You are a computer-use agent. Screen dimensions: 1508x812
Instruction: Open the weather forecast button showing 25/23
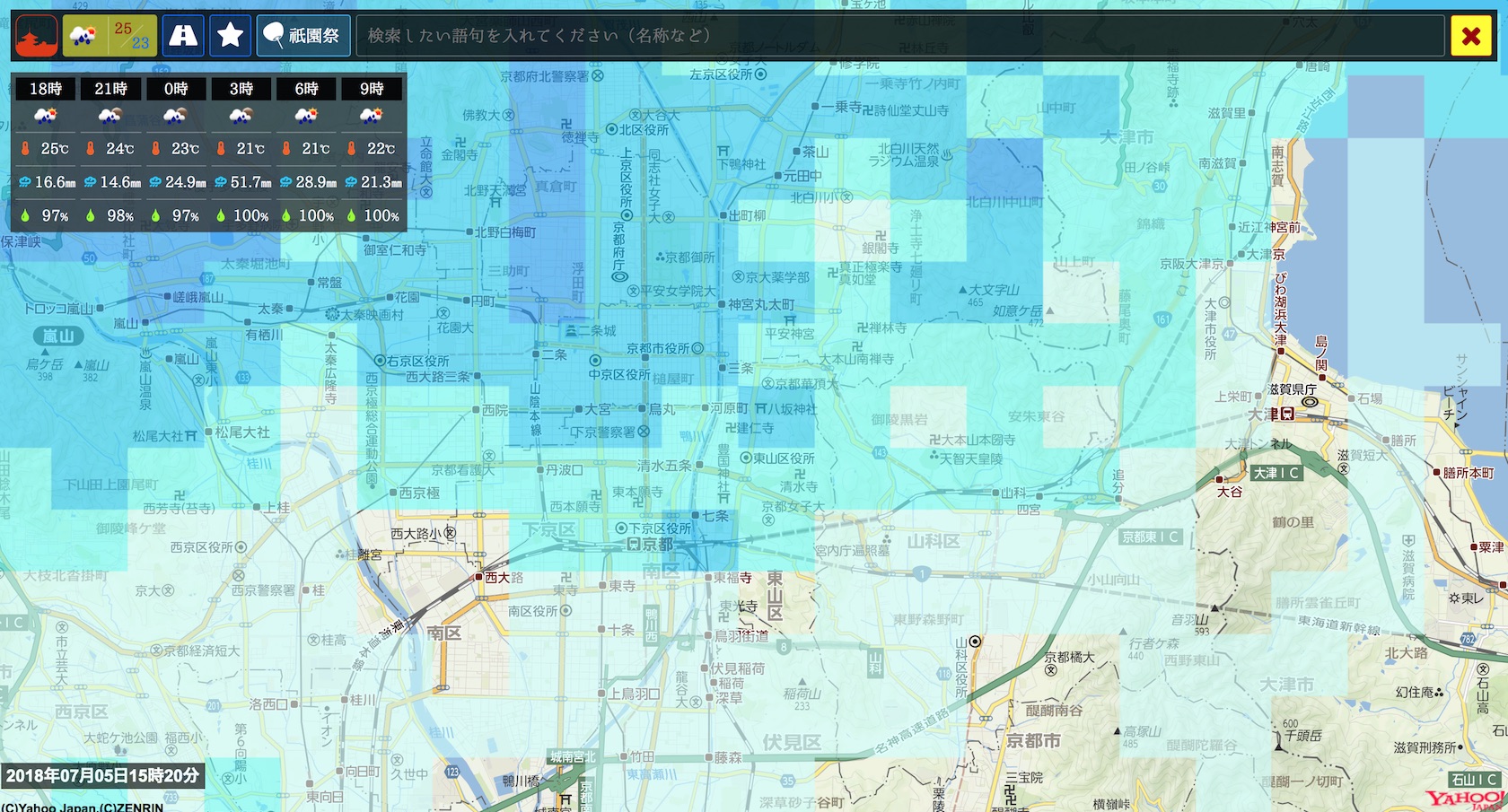click(110, 36)
